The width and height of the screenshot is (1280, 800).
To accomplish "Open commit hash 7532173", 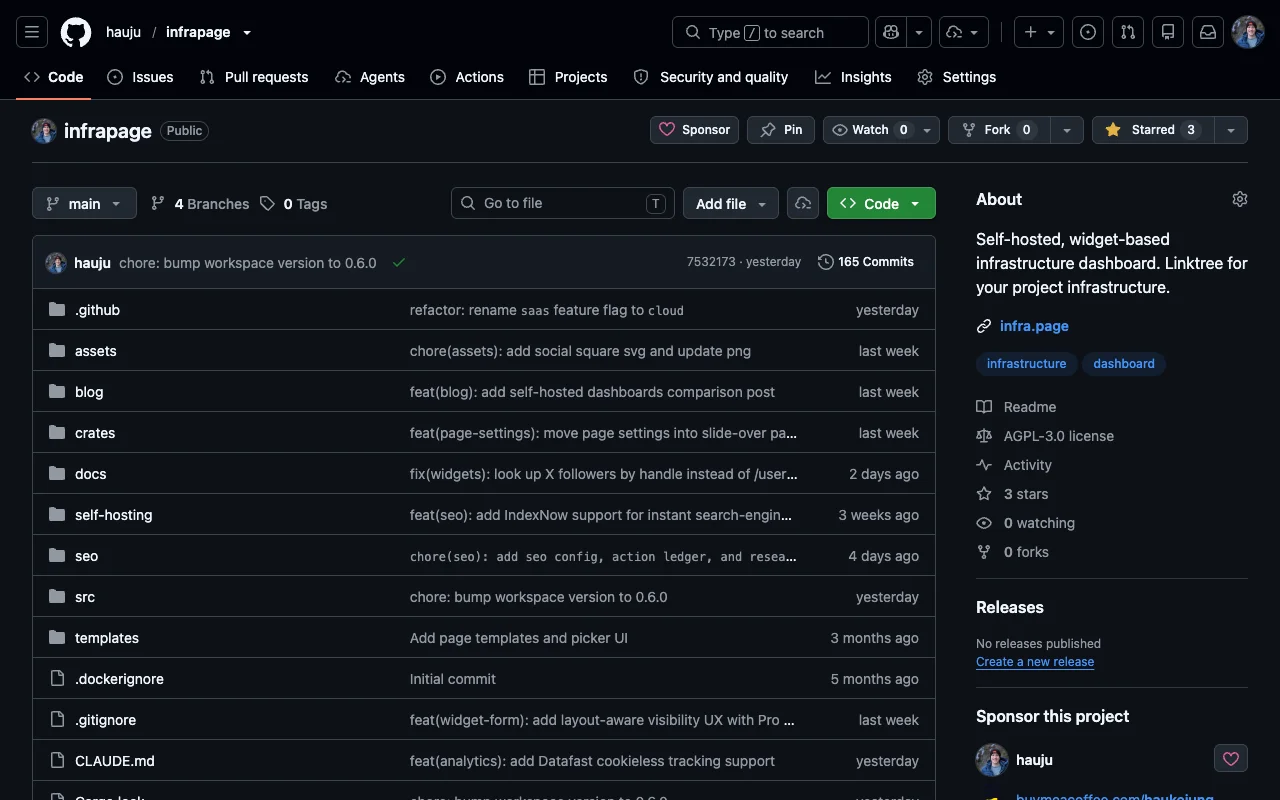I will (x=711, y=262).
